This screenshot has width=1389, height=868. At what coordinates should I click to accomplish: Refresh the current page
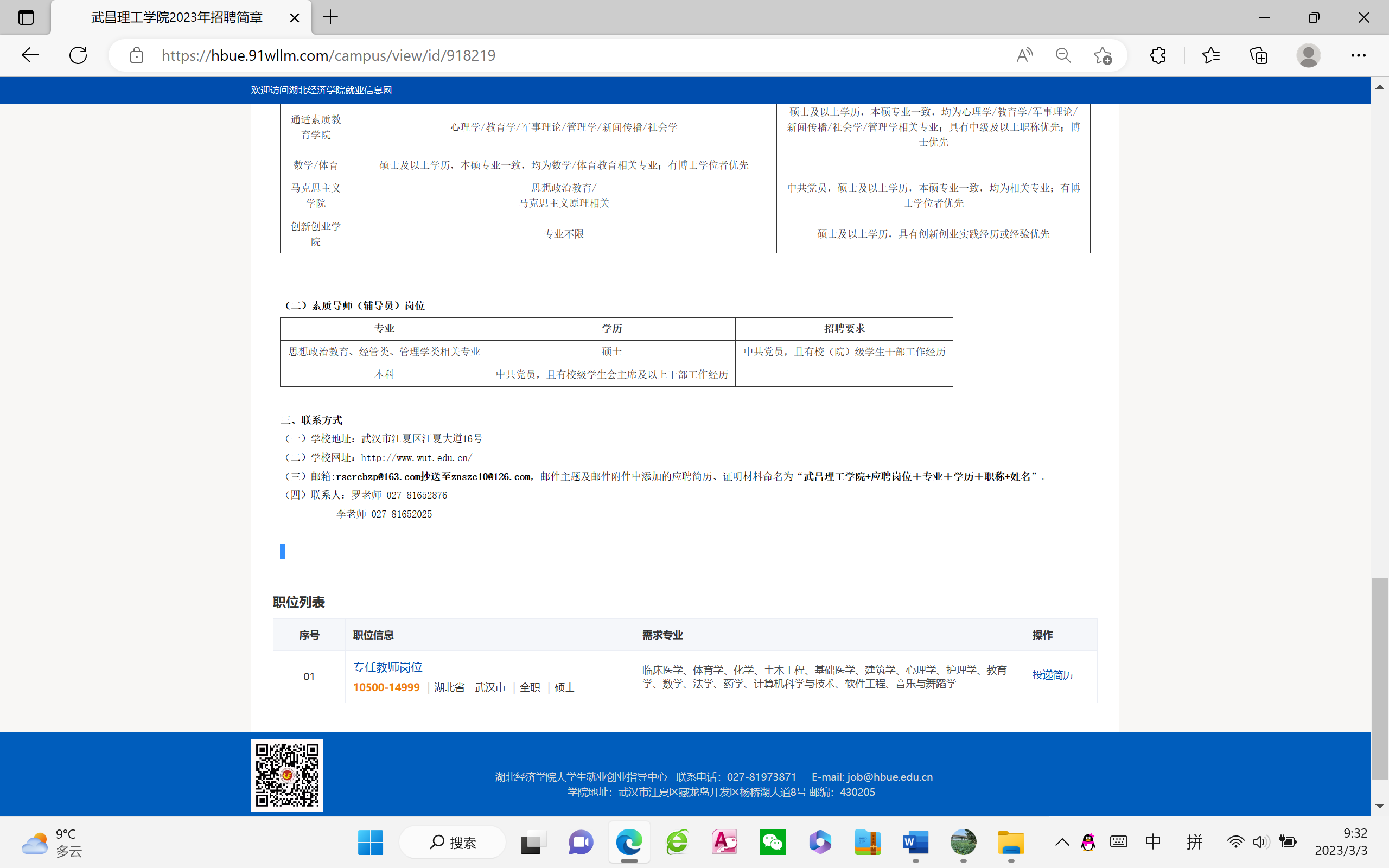[78, 55]
